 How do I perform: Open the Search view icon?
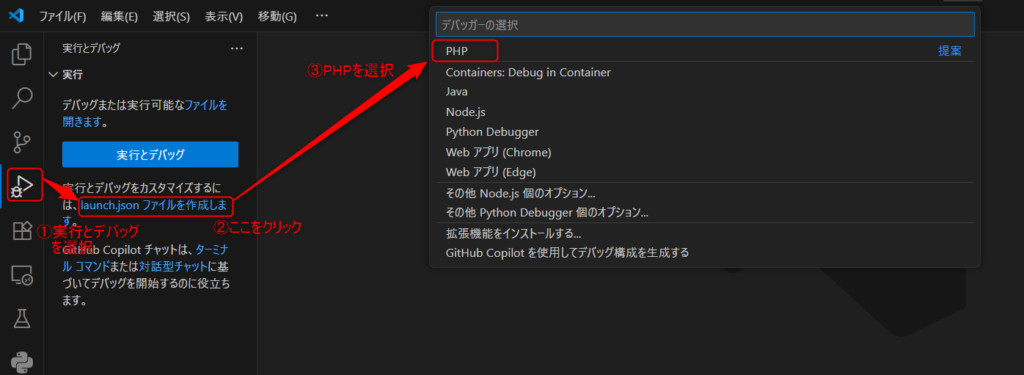[x=22, y=98]
